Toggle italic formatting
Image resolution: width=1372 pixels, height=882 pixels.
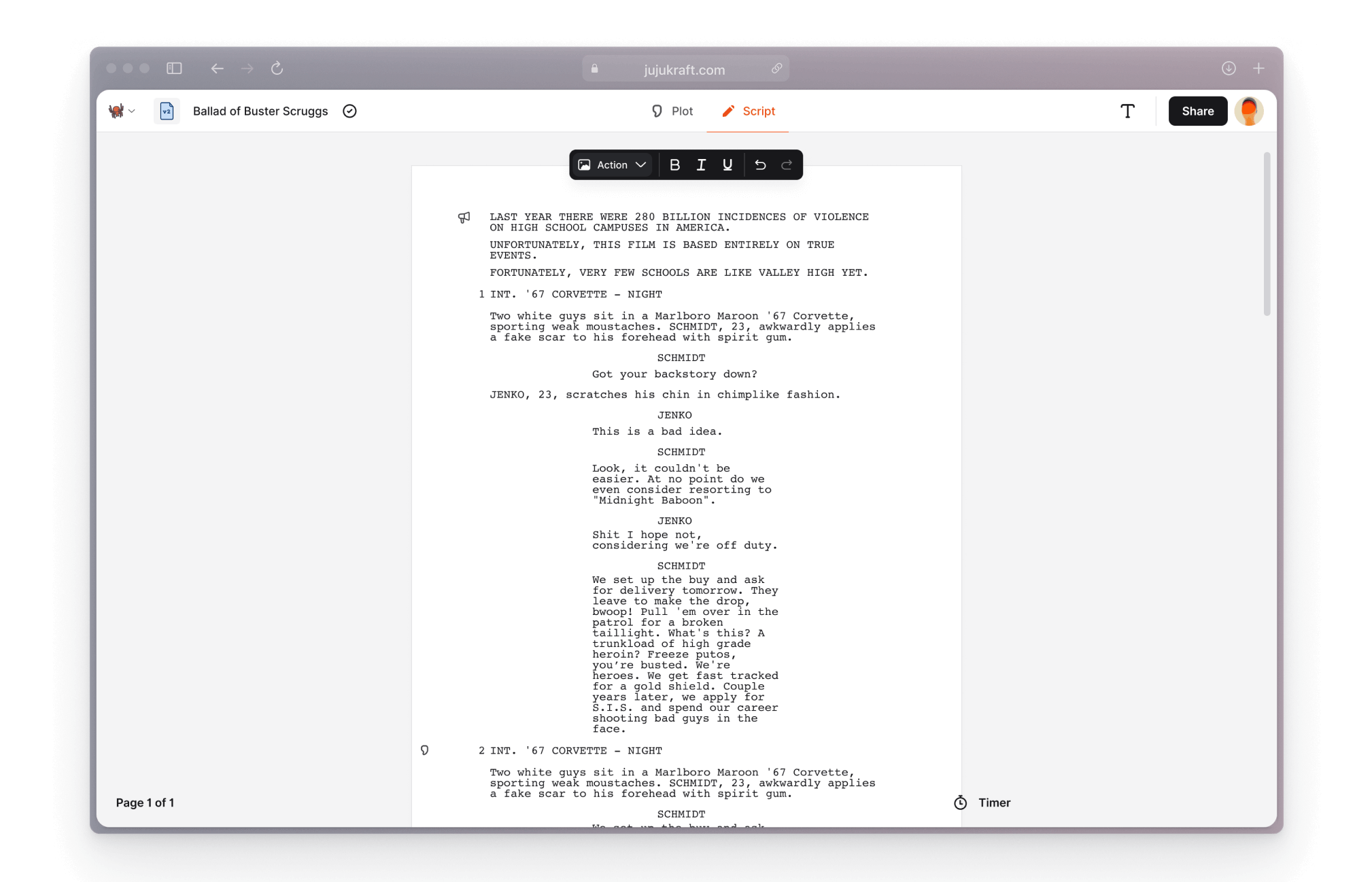point(701,164)
